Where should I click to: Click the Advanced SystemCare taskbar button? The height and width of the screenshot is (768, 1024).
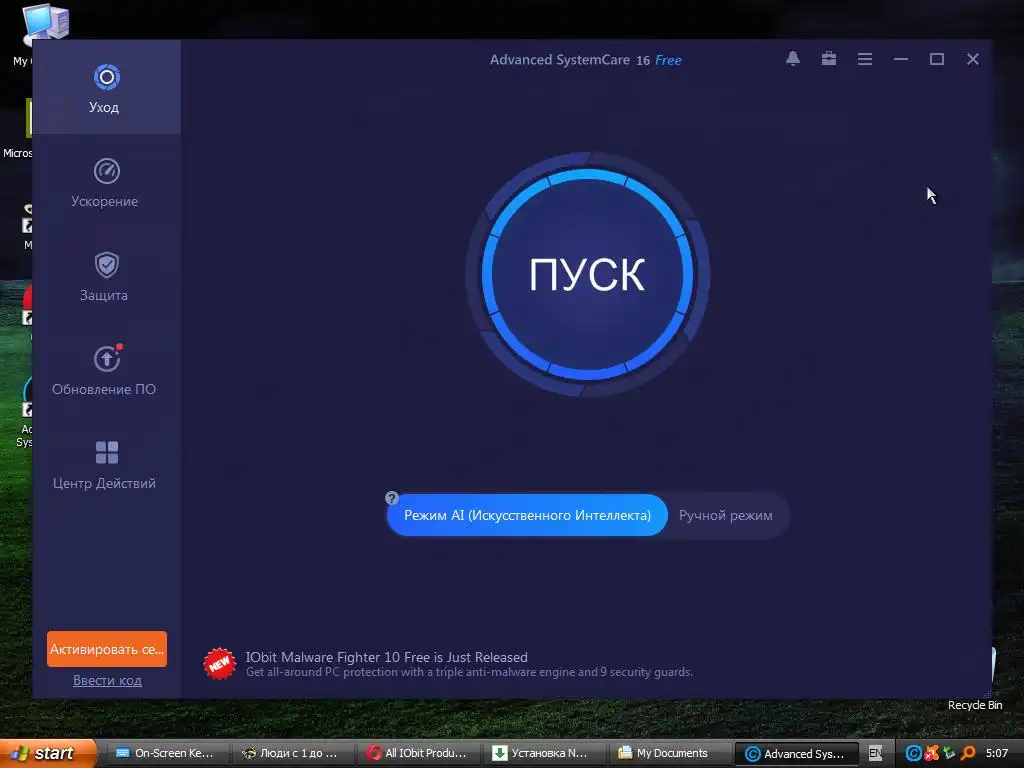tap(797, 754)
